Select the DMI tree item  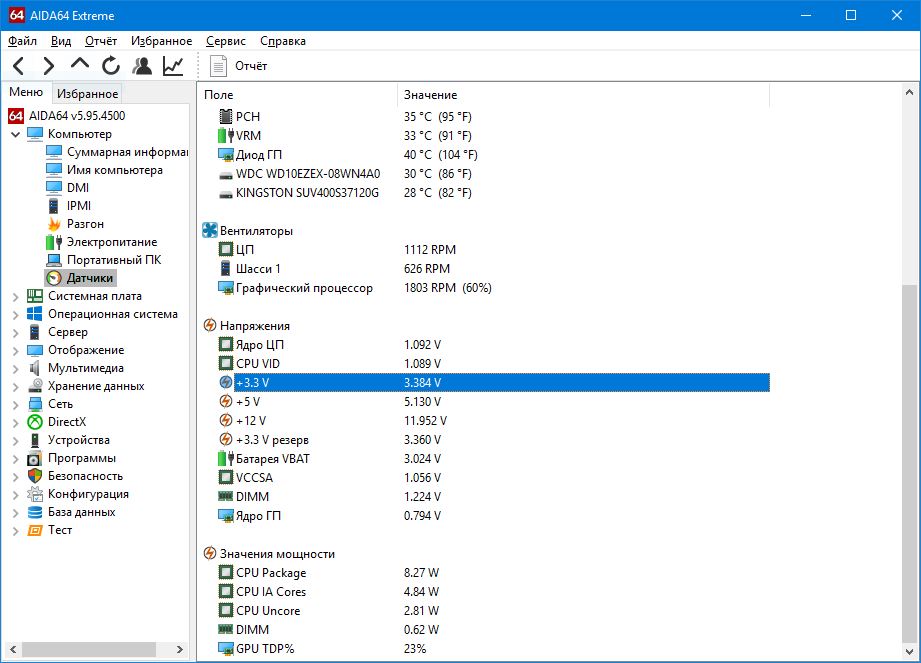[x=78, y=188]
